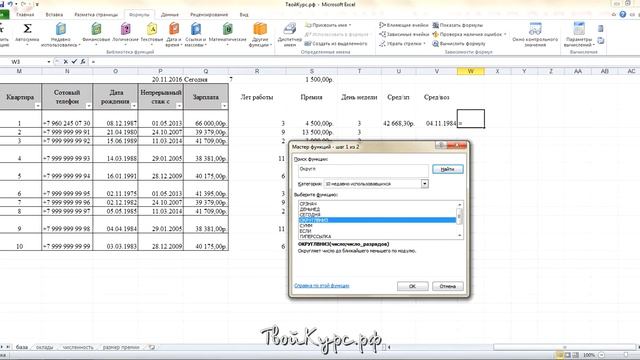Click the fx insert function icon

pos(83,62)
